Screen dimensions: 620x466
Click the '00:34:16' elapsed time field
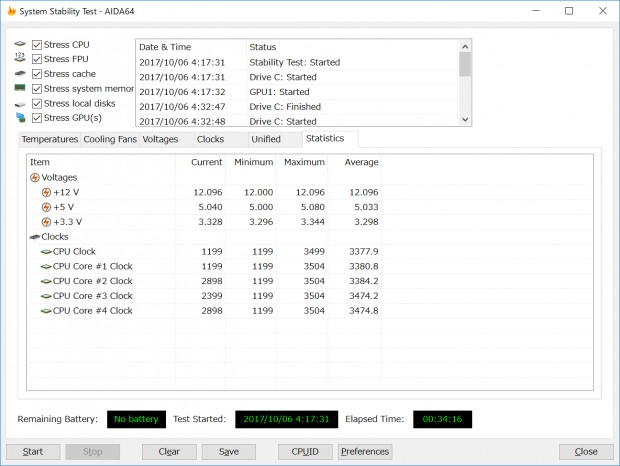(x=442, y=419)
